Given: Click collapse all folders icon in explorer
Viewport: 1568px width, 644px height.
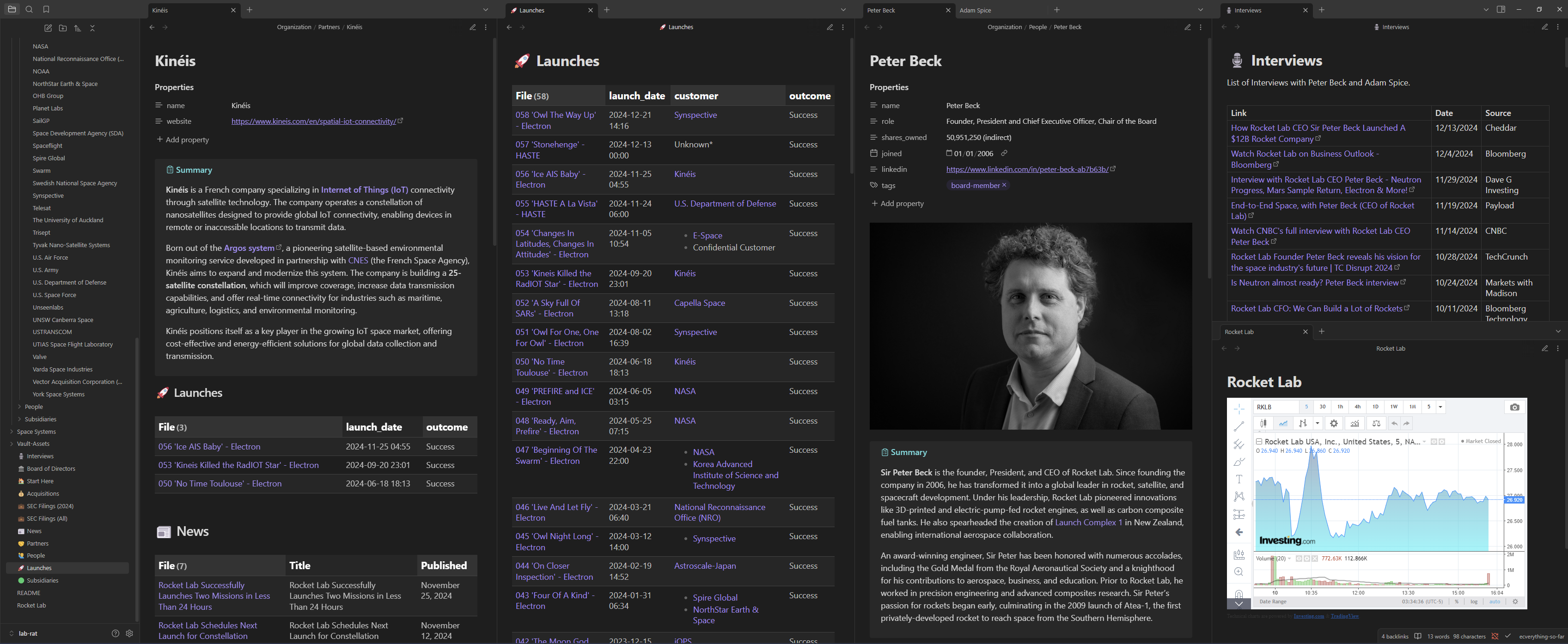Looking at the screenshot, I should point(92,28).
